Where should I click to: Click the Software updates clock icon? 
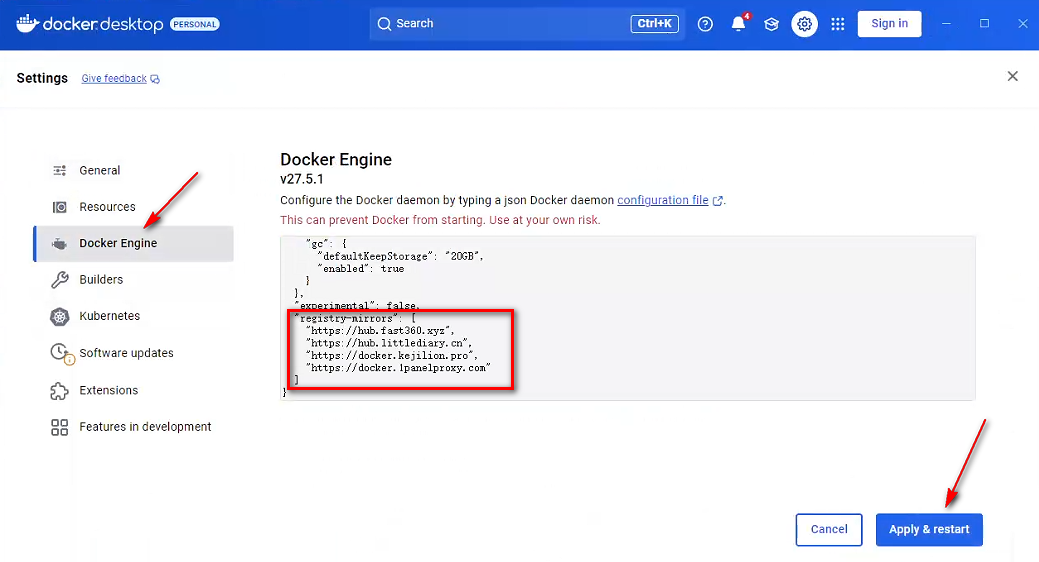pos(61,353)
